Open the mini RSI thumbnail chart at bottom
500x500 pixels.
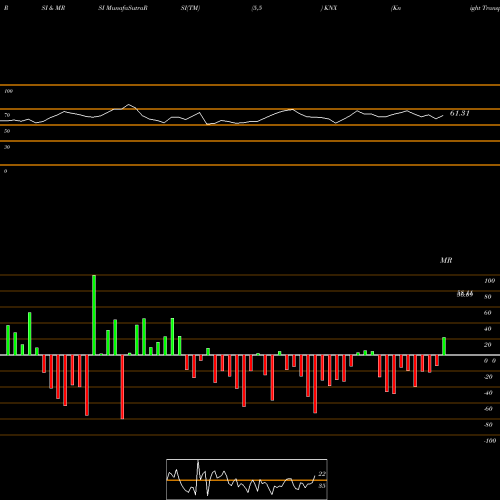coord(247,479)
